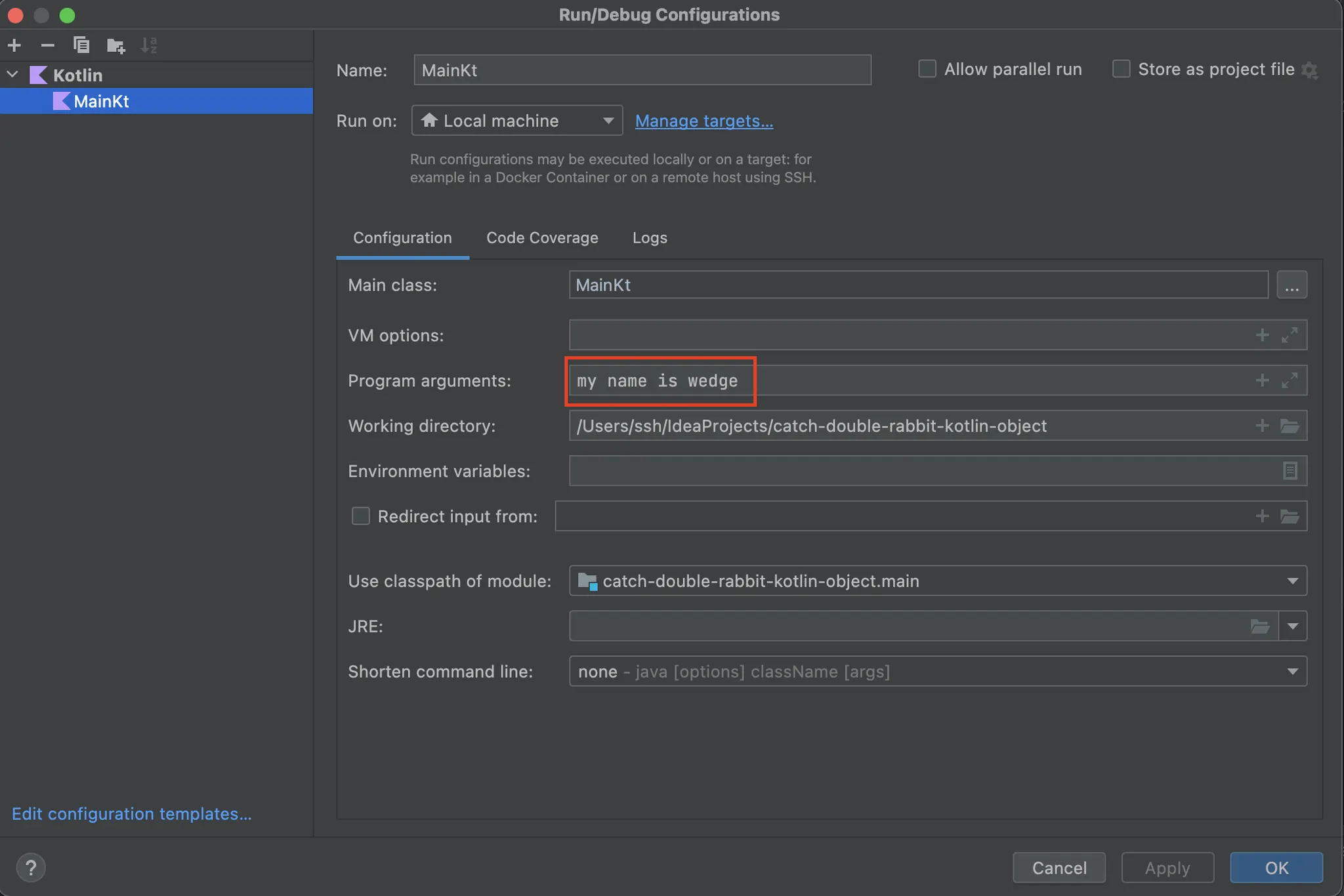Browse for Working directory folder icon
The image size is (1344, 896).
[1290, 426]
